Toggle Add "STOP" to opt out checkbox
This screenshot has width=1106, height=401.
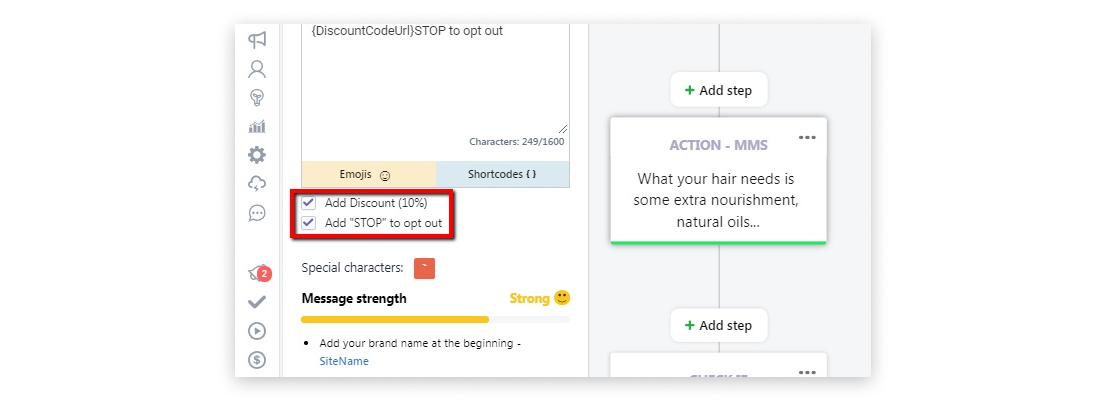tap(308, 223)
